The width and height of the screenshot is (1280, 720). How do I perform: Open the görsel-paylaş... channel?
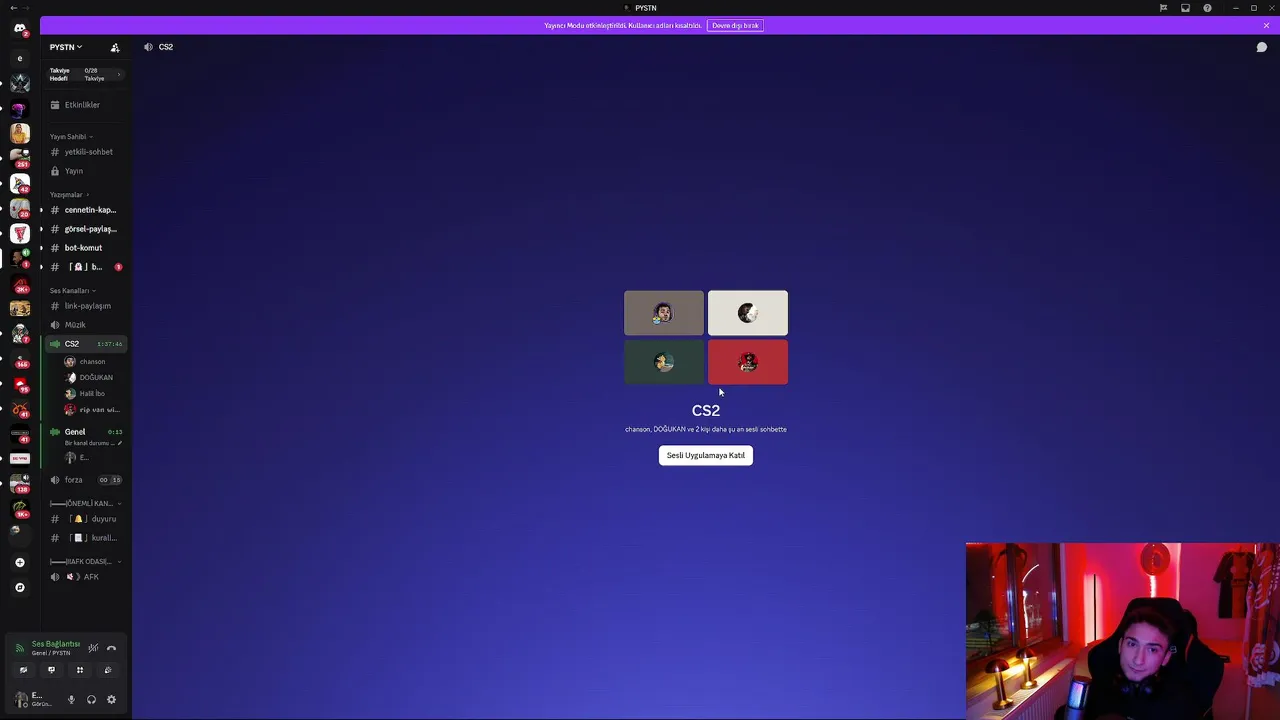(86, 229)
